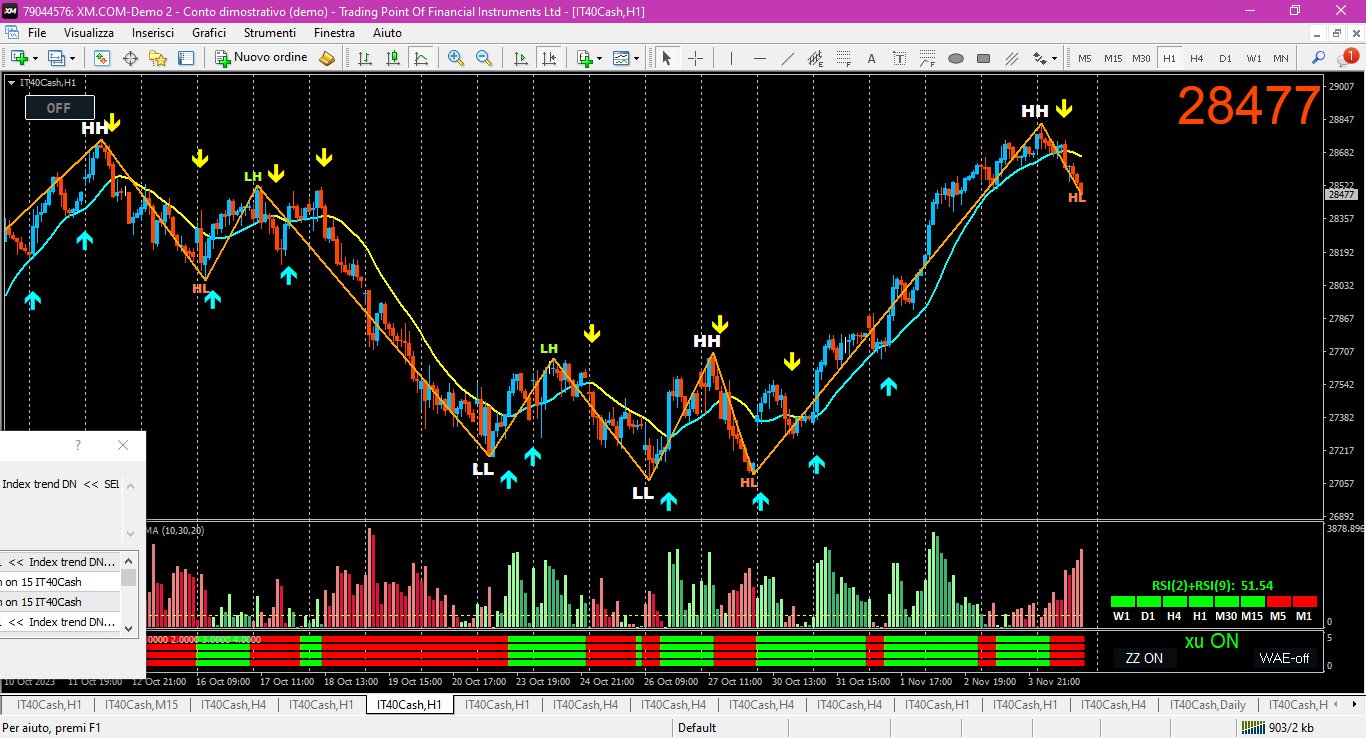Select the trendline drawing tool
This screenshot has height=738, width=1366.
pyautogui.click(x=788, y=58)
